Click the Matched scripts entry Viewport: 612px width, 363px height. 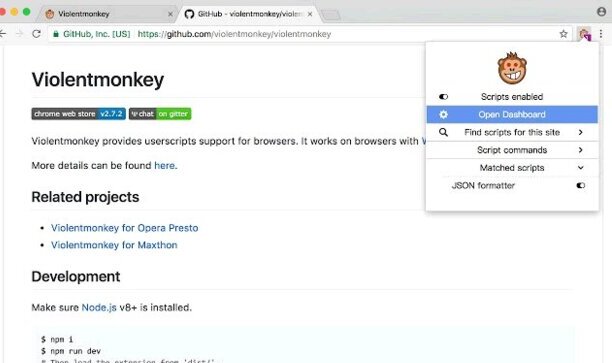pos(512,168)
